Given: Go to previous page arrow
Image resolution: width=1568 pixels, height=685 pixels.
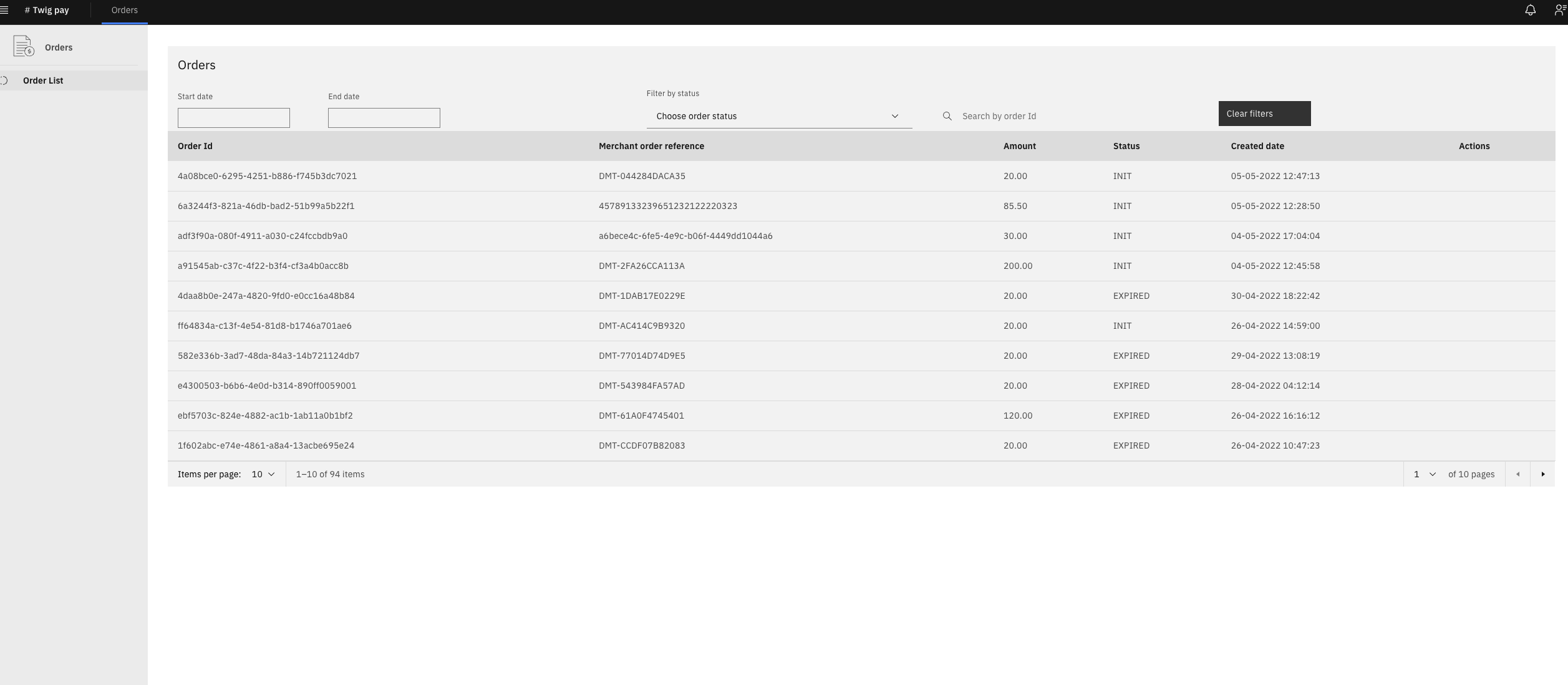Looking at the screenshot, I should (x=1517, y=474).
